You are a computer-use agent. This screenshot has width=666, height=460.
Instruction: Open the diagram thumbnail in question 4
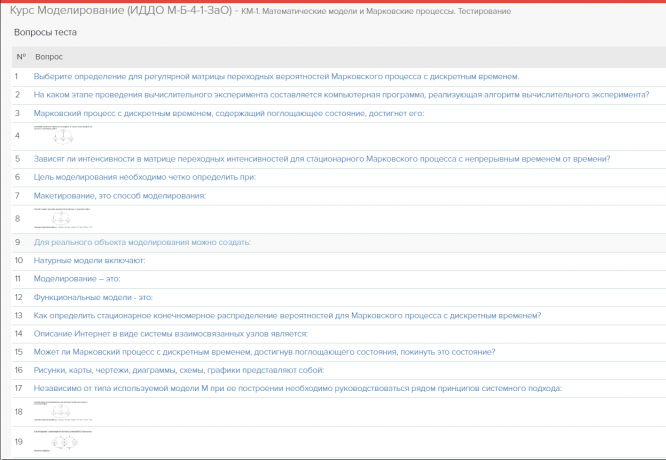(63, 135)
